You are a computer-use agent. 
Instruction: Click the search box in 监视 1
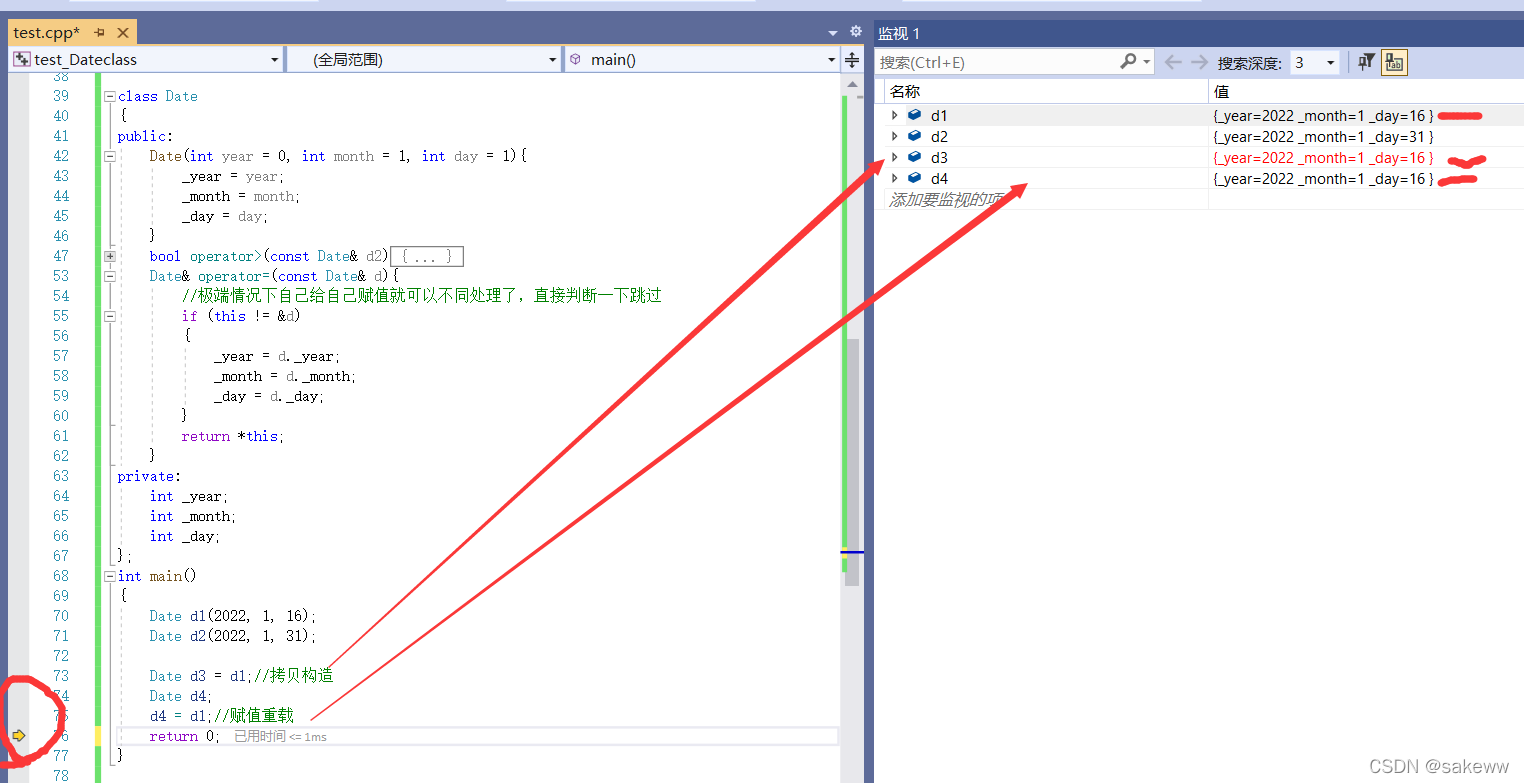pyautogui.click(x=995, y=62)
